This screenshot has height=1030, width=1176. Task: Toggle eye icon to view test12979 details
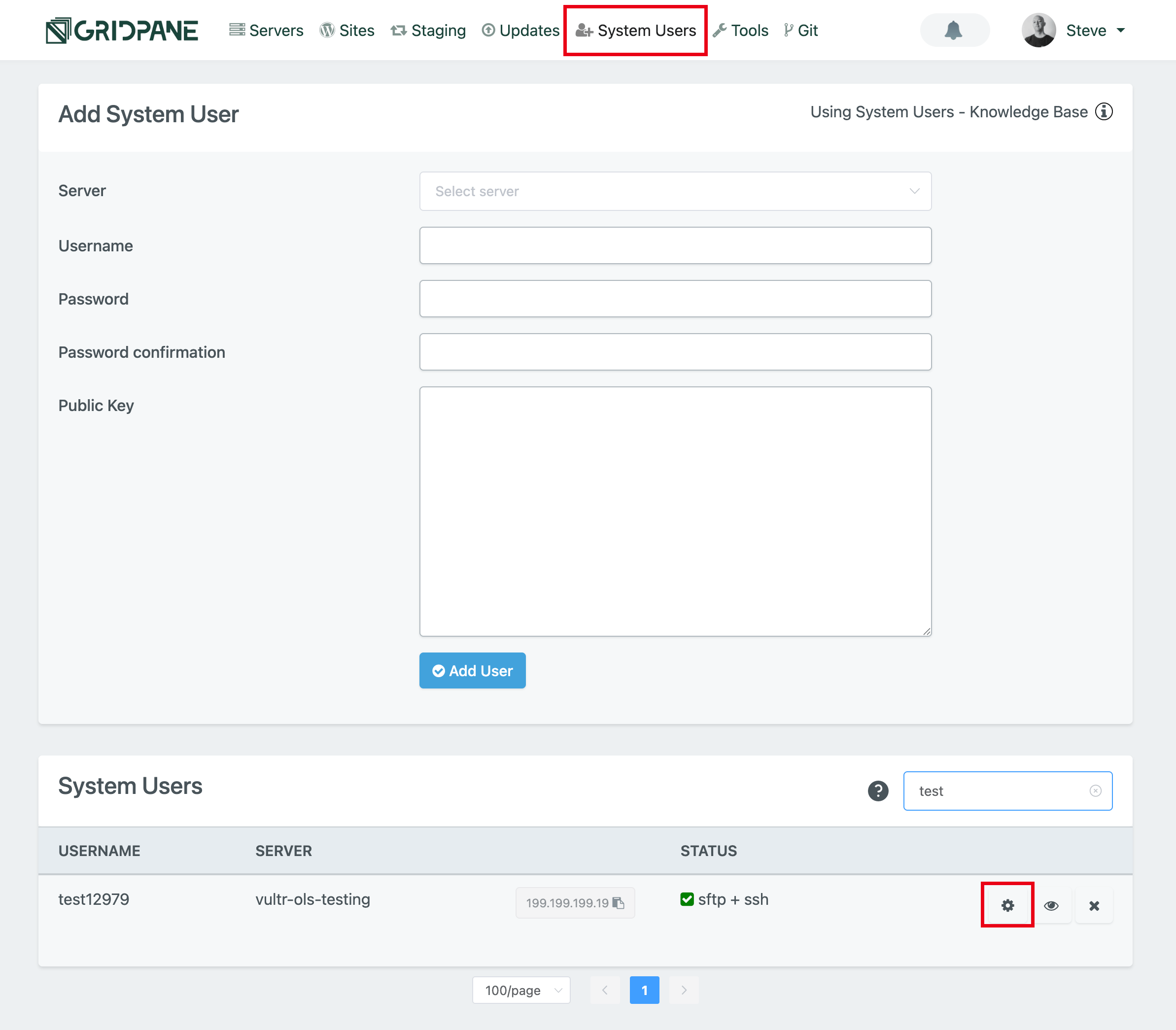(x=1051, y=906)
